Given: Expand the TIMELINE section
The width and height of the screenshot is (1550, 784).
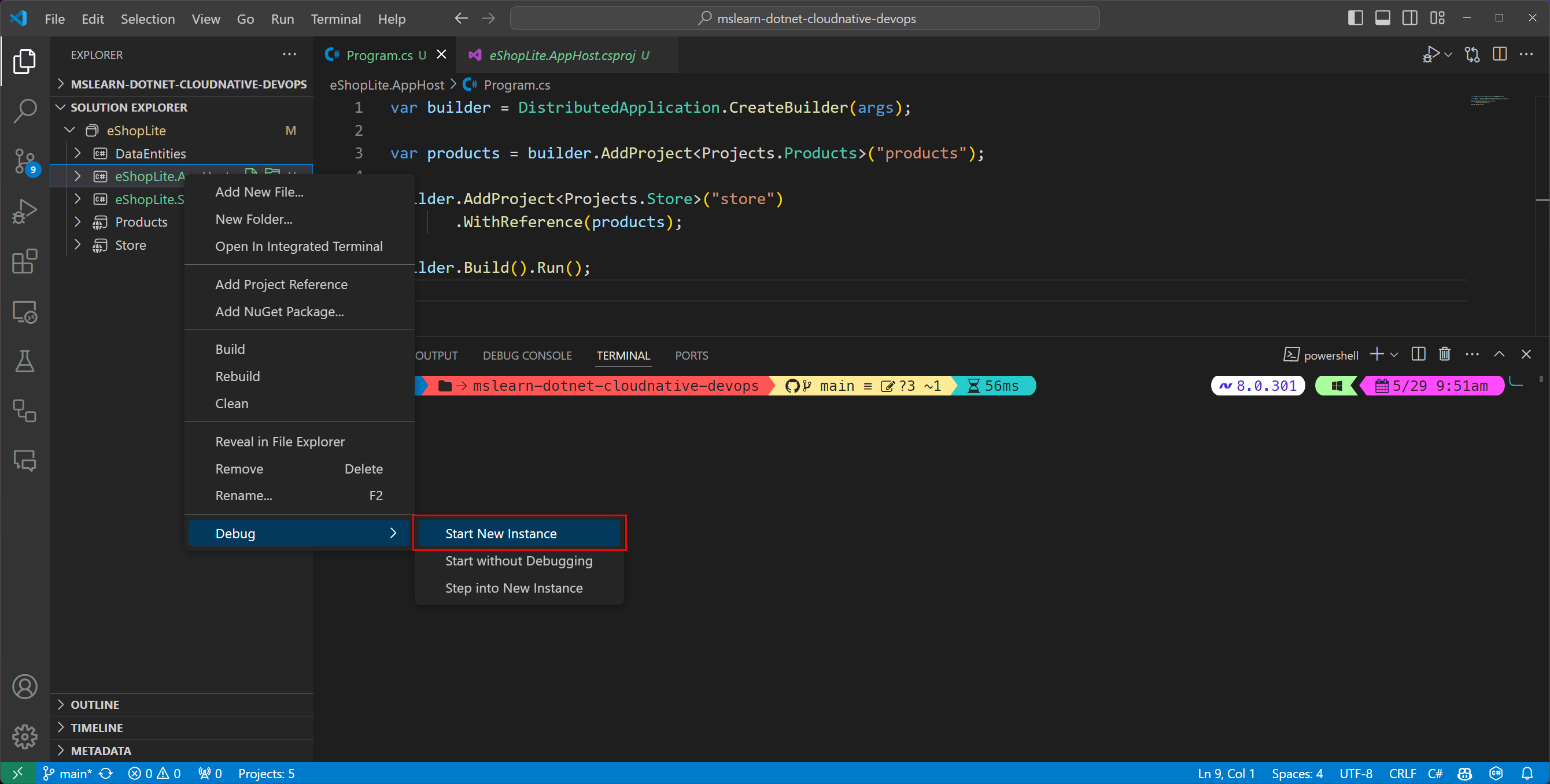Looking at the screenshot, I should click(x=182, y=727).
